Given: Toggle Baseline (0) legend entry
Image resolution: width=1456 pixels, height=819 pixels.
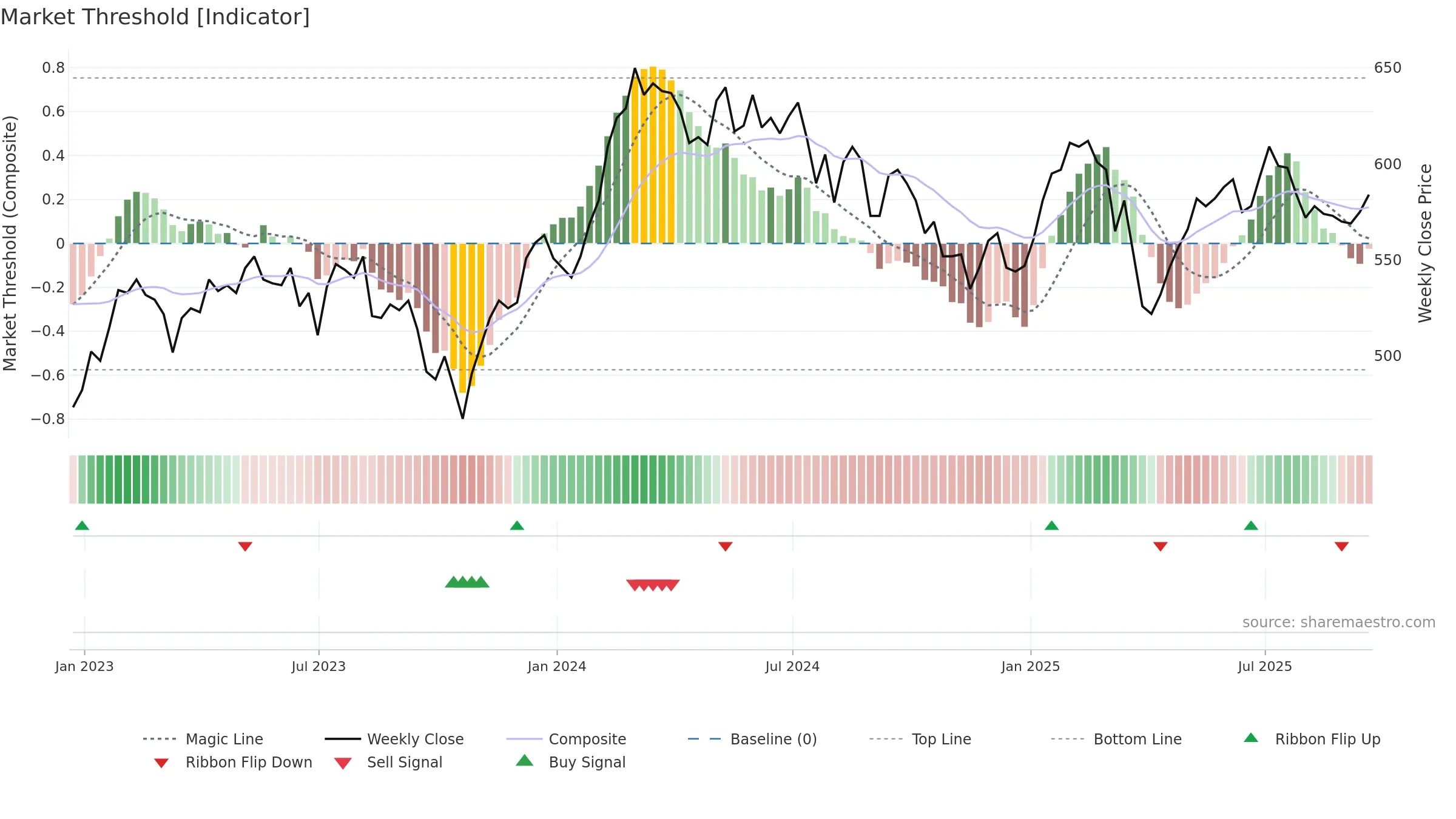Looking at the screenshot, I should click(752, 739).
